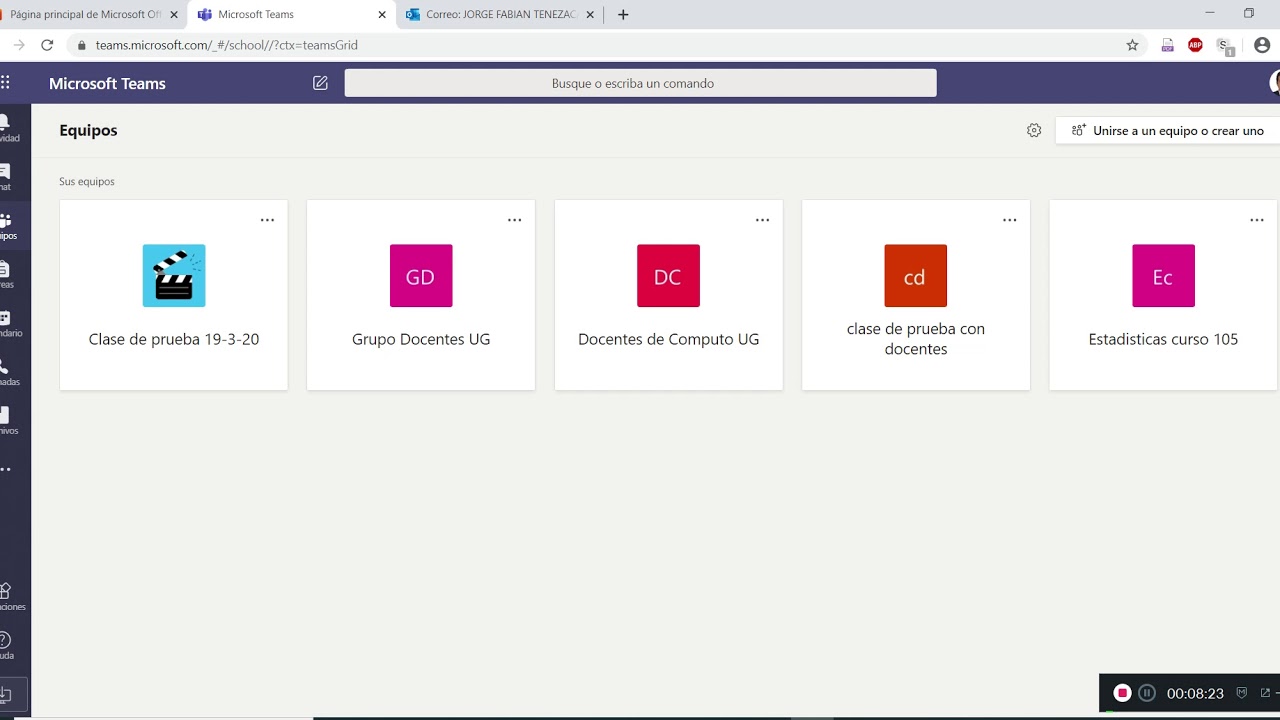
Task: Reload the page in the browser
Action: coord(47,45)
